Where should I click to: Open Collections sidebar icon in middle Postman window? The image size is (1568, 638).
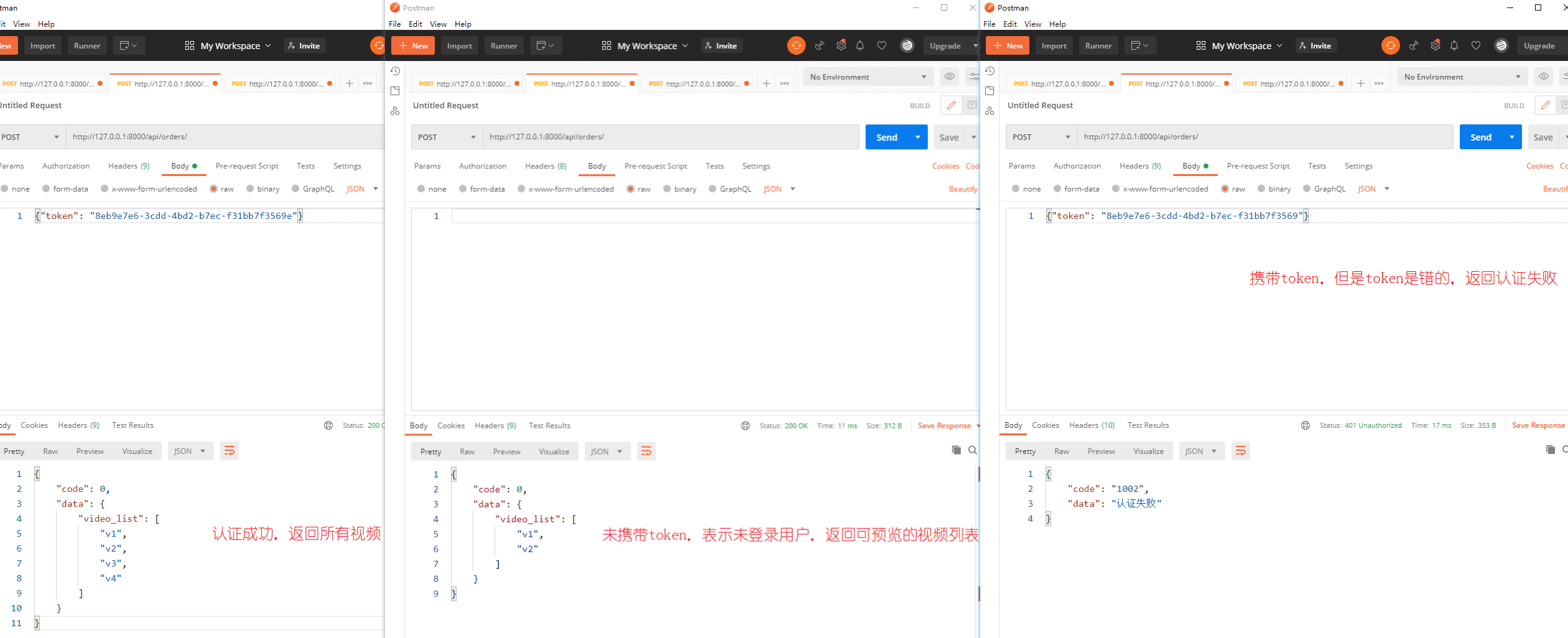[395, 91]
